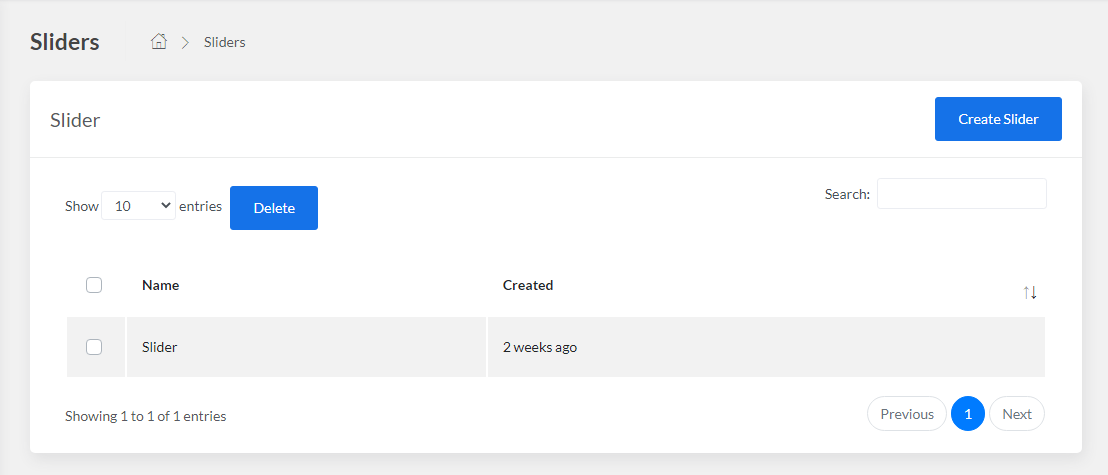
Task: Sort table by the Created column
Action: [x=528, y=286]
